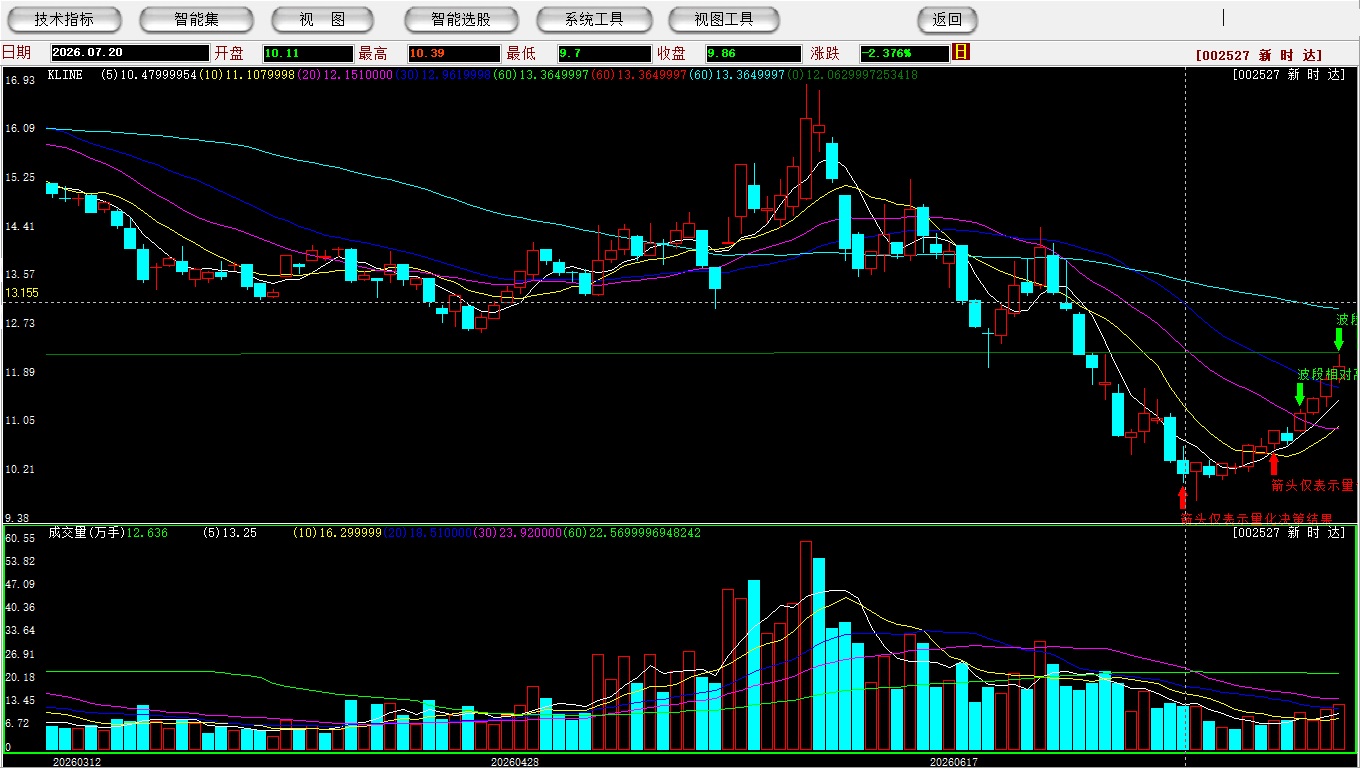
Task: Click the (5)10.47999954 moving average value
Action: click(148, 75)
